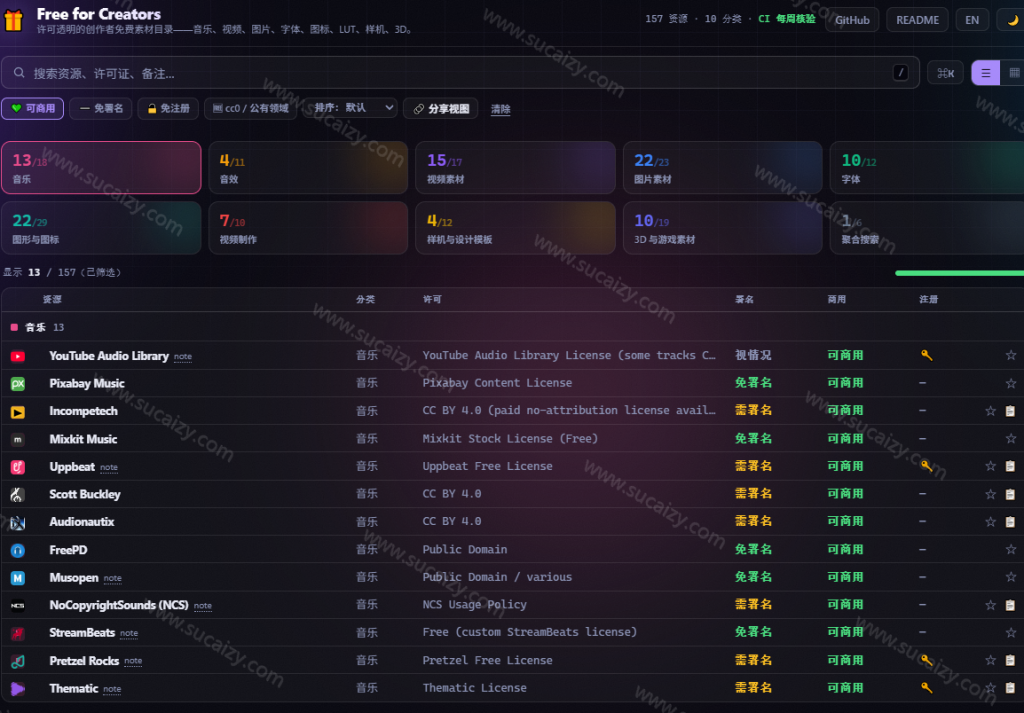Click the green progress bar indicator
Screen dimensions: 1024x713
click(959, 273)
